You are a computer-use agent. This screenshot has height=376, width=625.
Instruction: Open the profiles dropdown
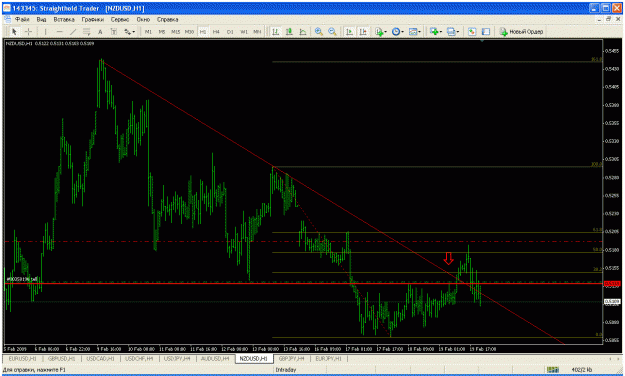pos(452,31)
